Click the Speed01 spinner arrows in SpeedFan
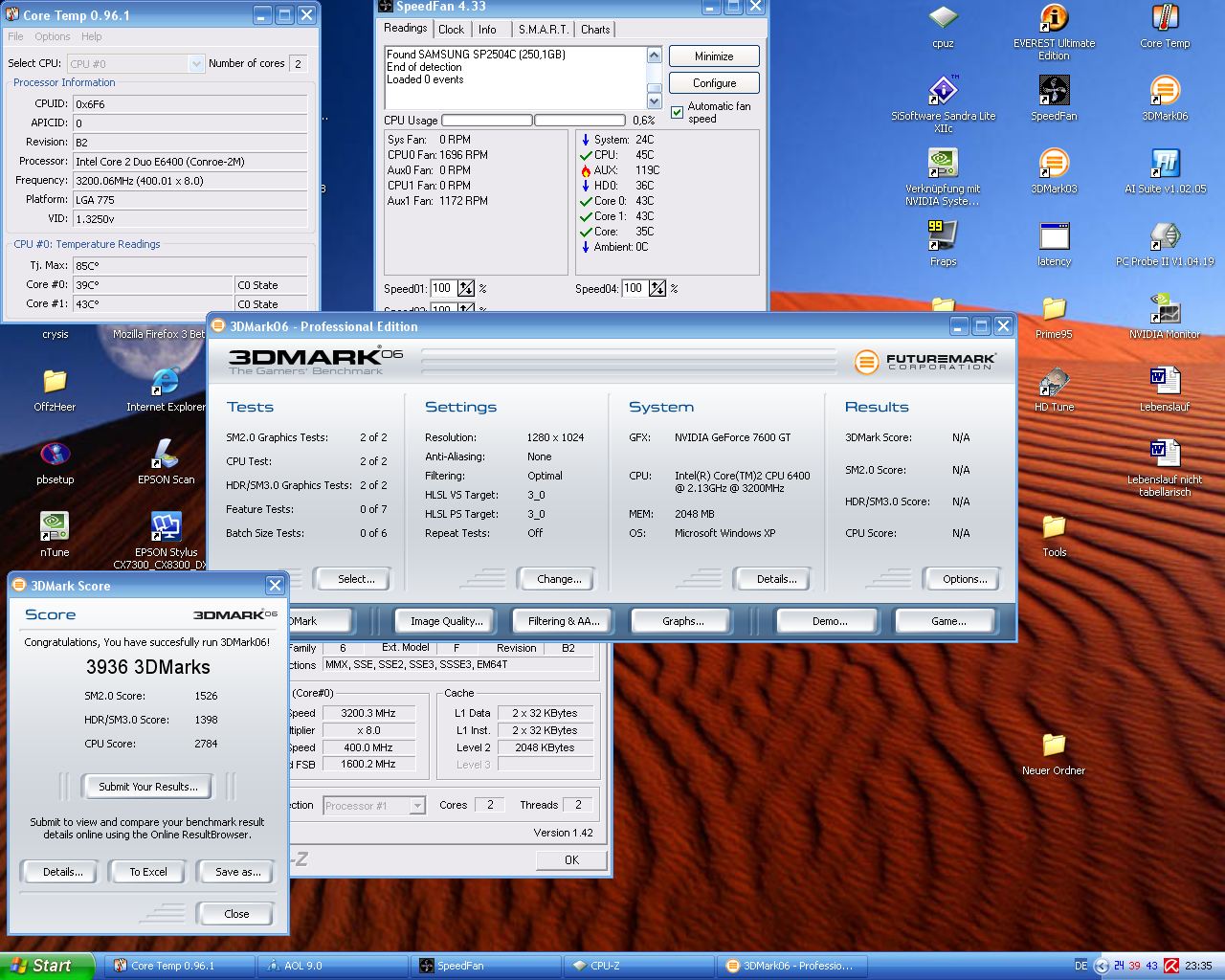The width and height of the screenshot is (1225, 980). click(466, 288)
